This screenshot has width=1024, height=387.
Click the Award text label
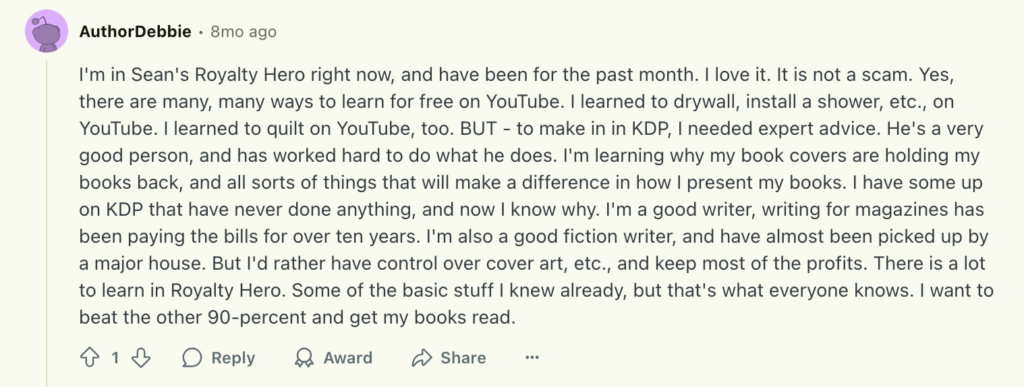click(347, 358)
